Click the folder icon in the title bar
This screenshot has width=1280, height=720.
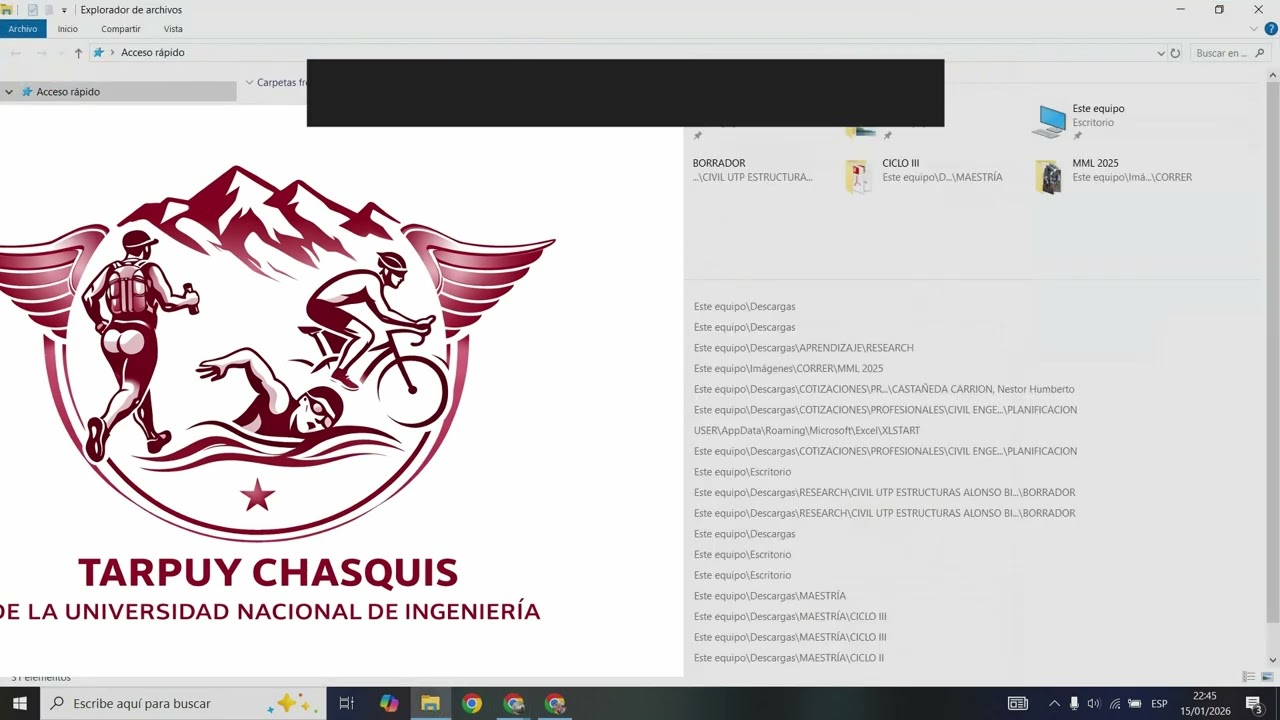[6, 10]
